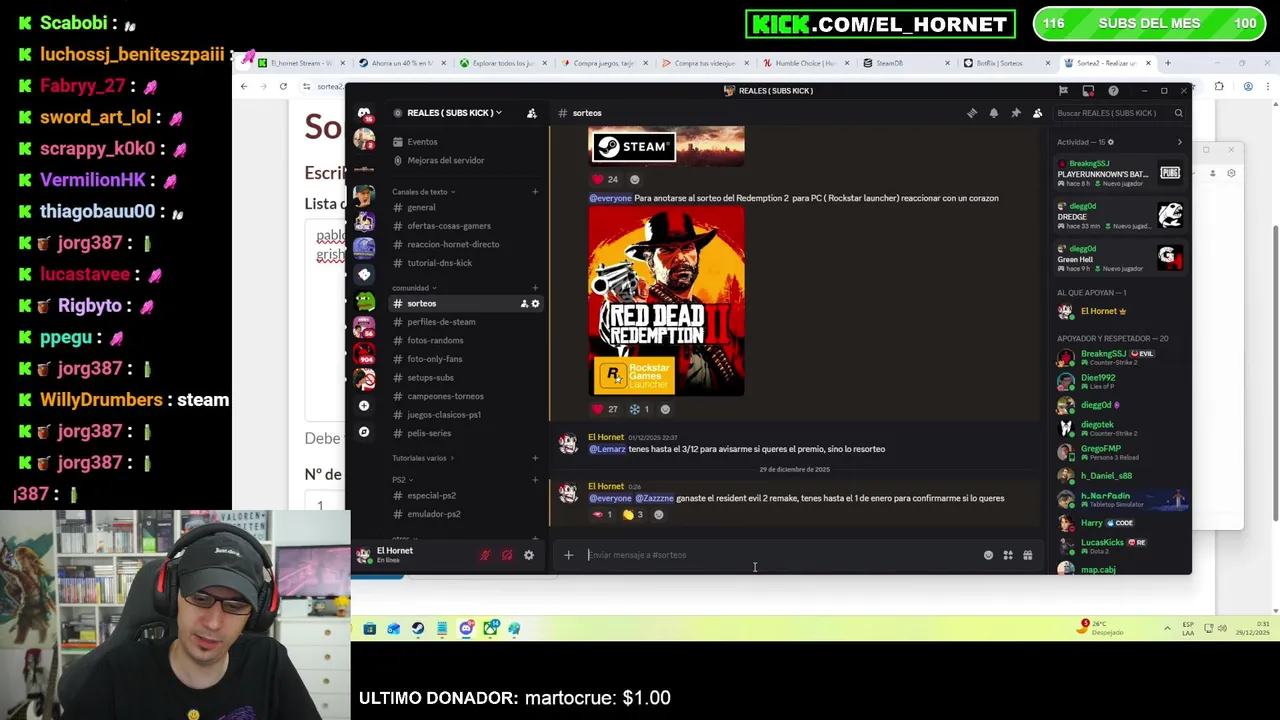The width and height of the screenshot is (1280, 720).
Task: Open the LucasKicks member profile
Action: tap(1120, 546)
